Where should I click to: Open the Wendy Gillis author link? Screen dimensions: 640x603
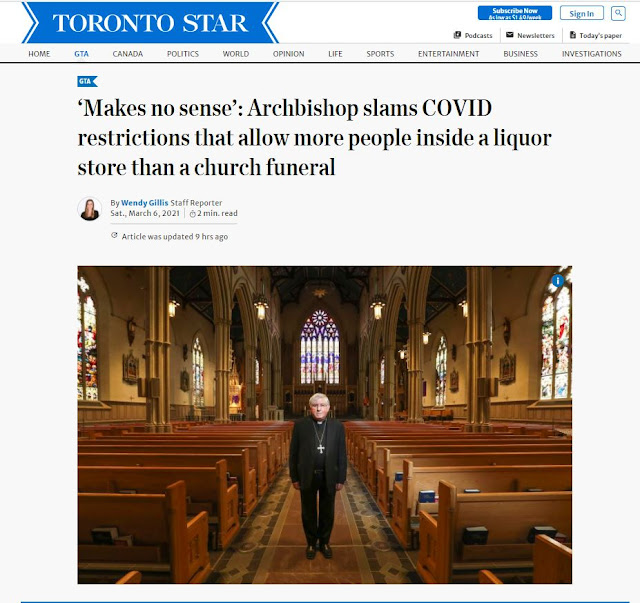144,203
